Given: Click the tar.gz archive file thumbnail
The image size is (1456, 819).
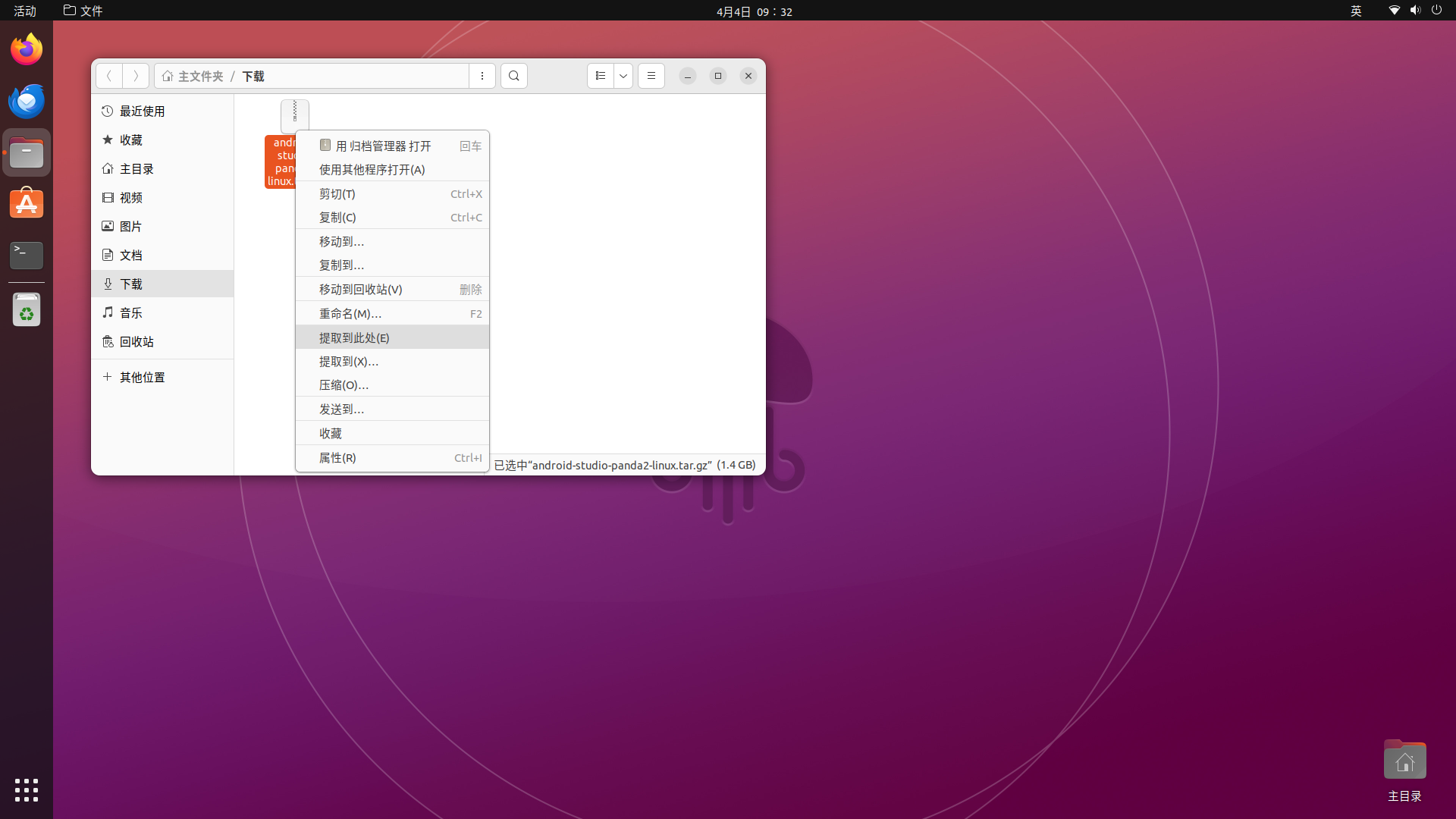Looking at the screenshot, I should click(294, 115).
